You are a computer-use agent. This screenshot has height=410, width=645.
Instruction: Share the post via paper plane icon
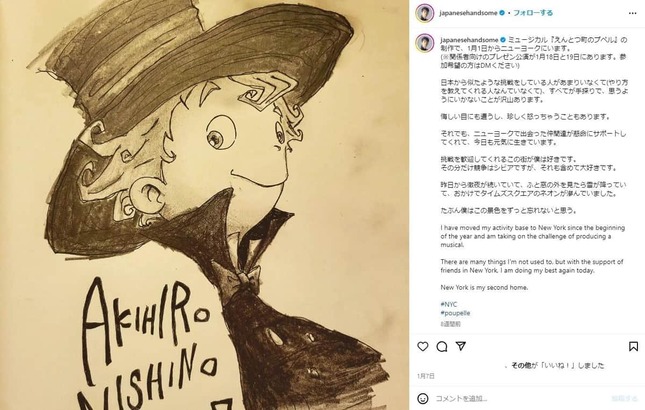(461, 346)
